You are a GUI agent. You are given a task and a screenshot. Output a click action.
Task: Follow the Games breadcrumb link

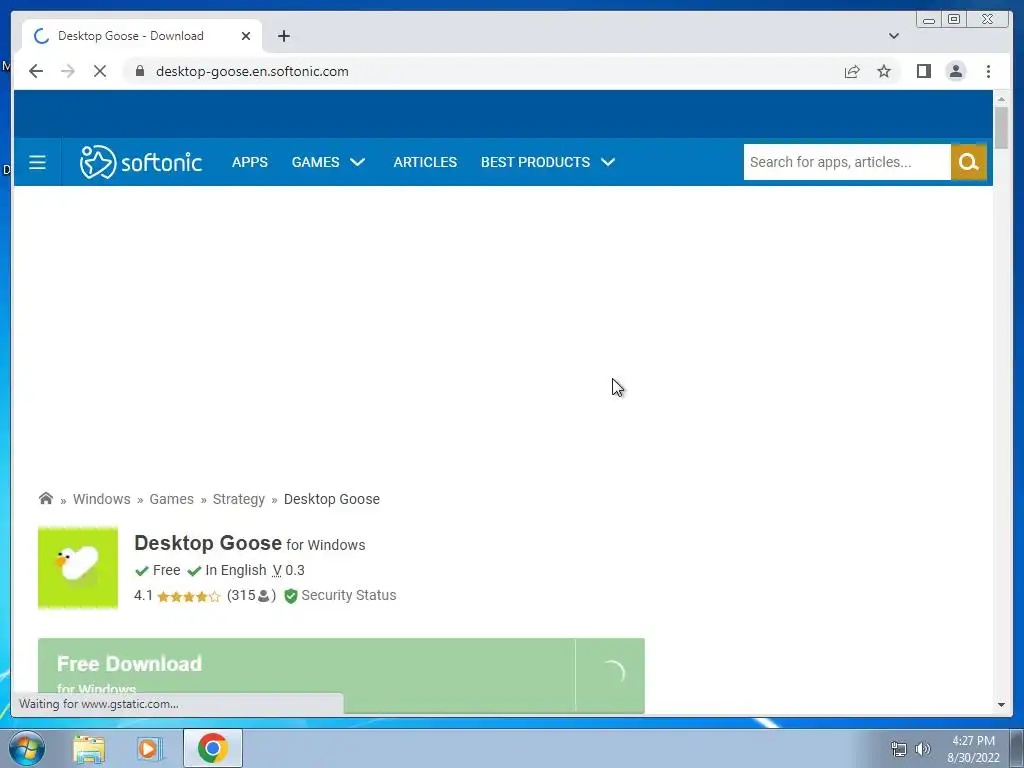[x=171, y=499]
